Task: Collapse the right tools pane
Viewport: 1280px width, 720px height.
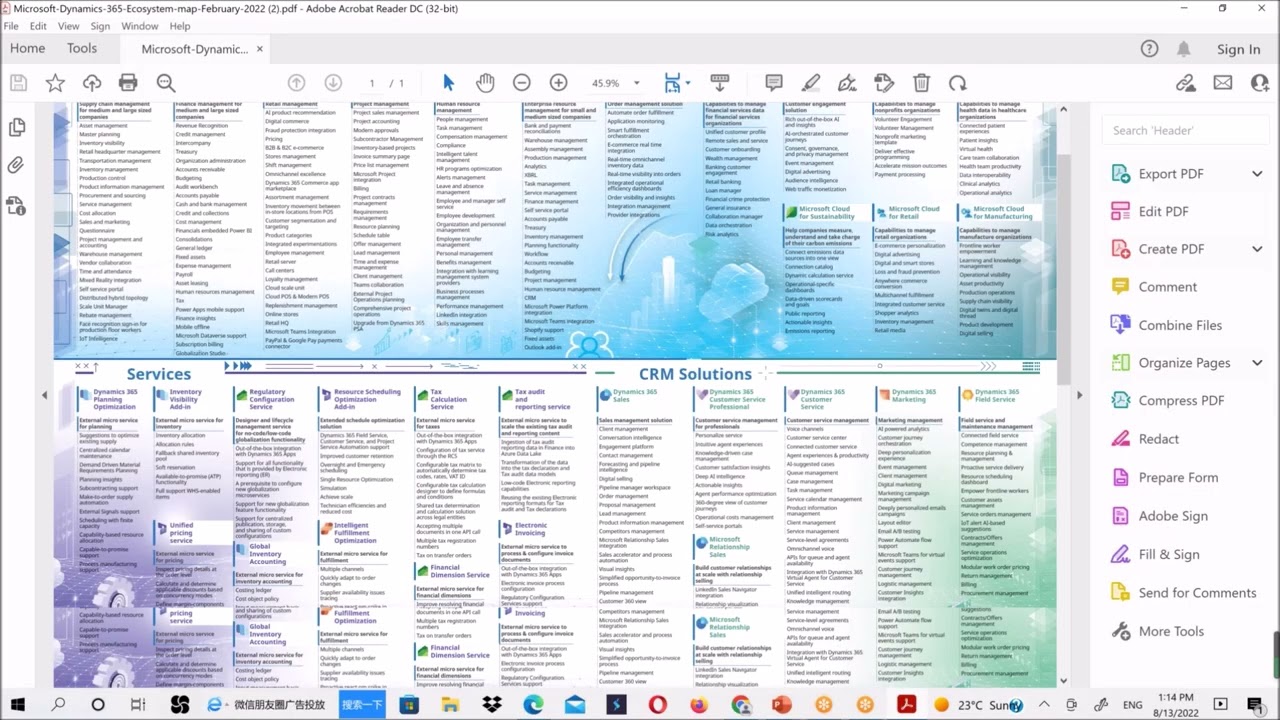Action: (1079, 395)
